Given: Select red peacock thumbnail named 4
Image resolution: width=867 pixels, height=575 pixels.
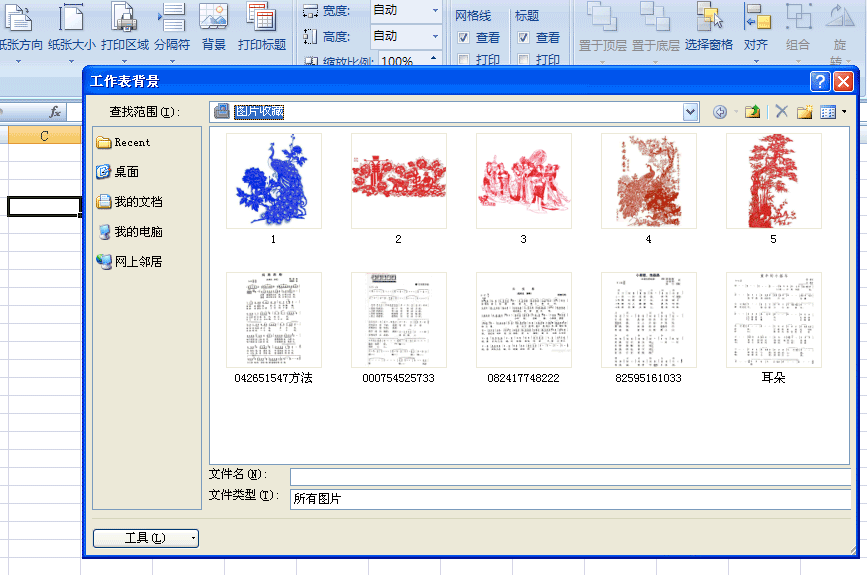Looking at the screenshot, I should click(649, 181).
